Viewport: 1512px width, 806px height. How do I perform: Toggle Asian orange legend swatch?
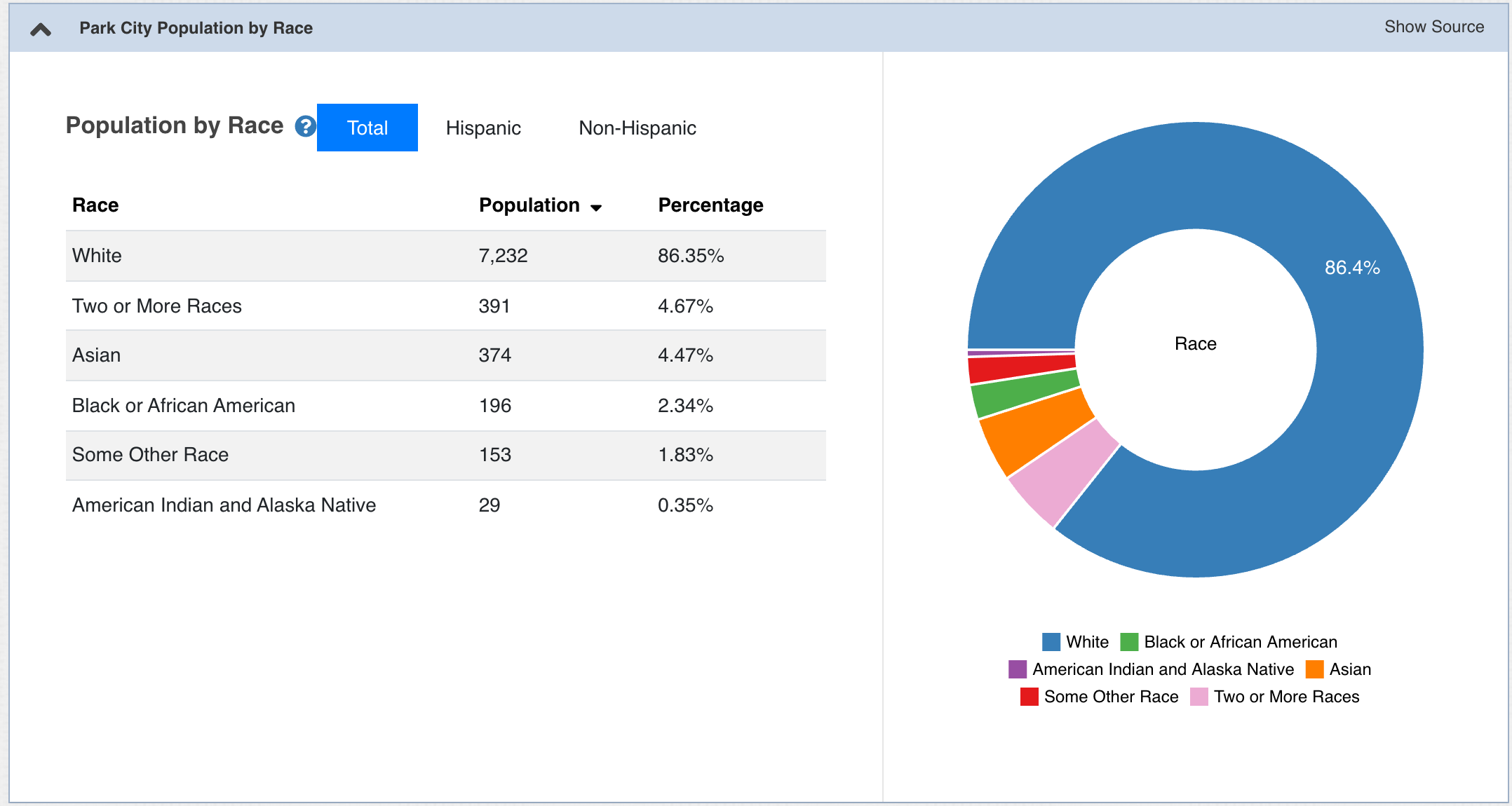1314,669
